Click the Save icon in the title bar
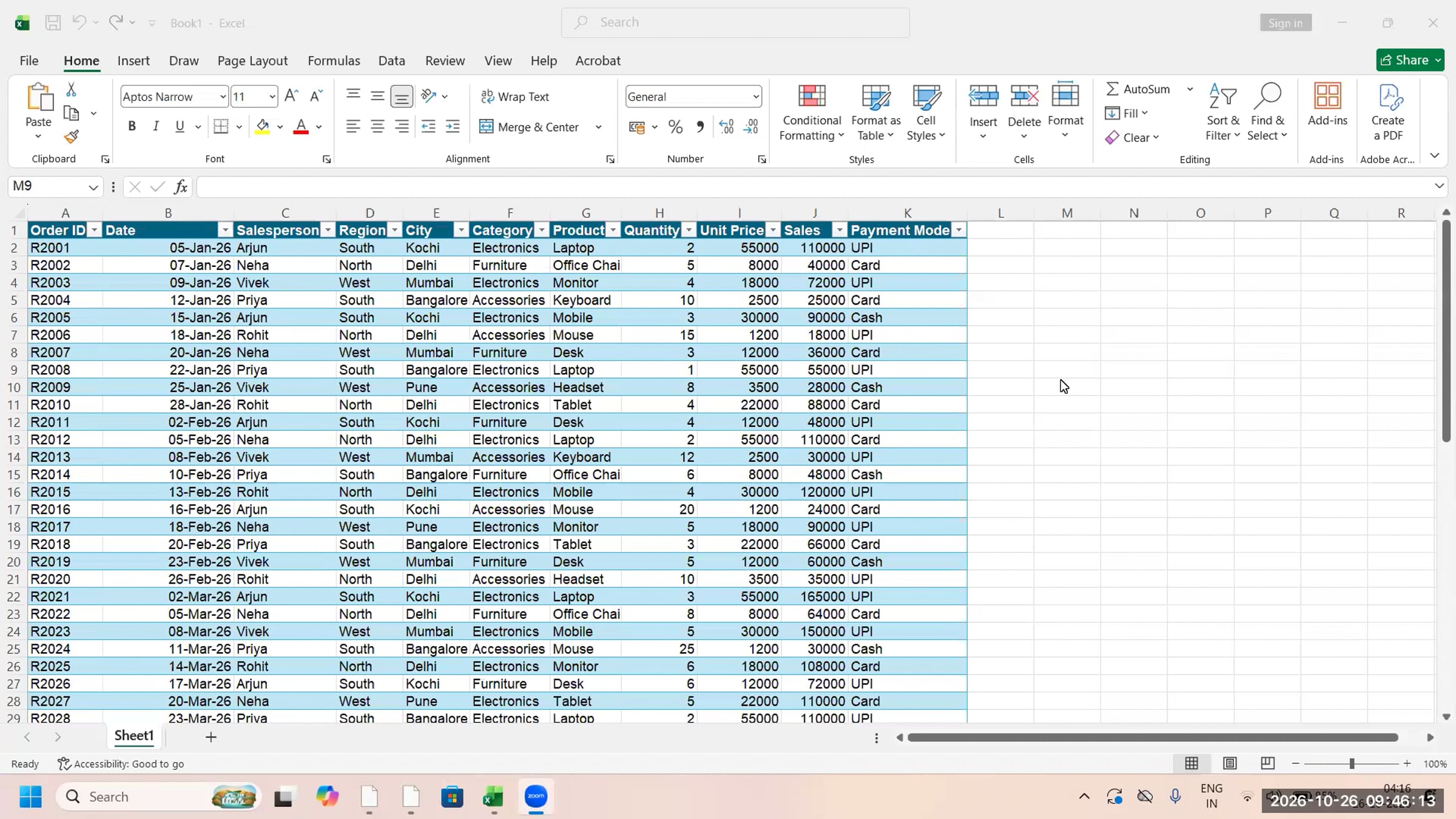This screenshot has width=1456, height=819. point(53,23)
